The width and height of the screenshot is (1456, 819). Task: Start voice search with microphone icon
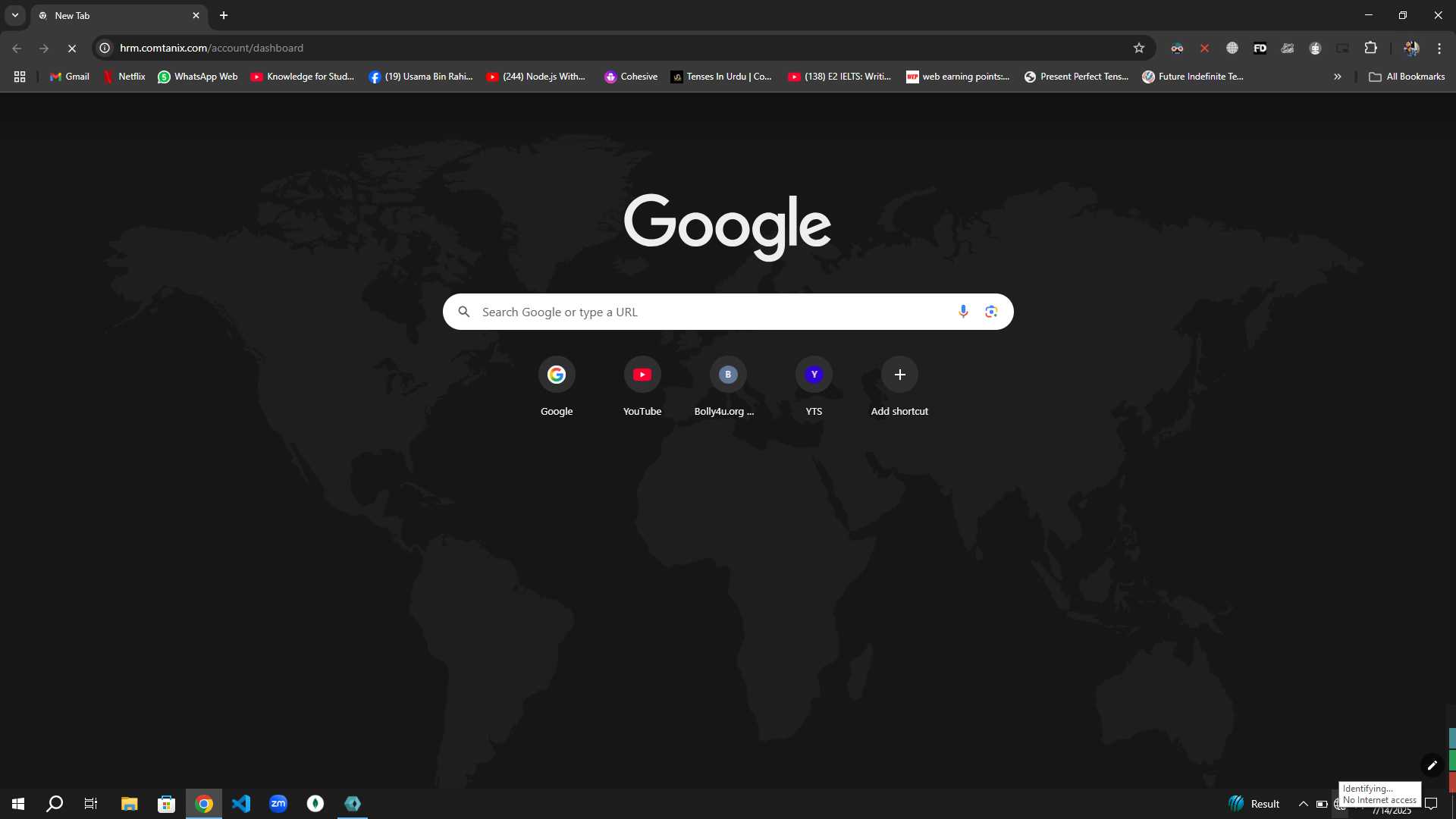click(x=962, y=312)
